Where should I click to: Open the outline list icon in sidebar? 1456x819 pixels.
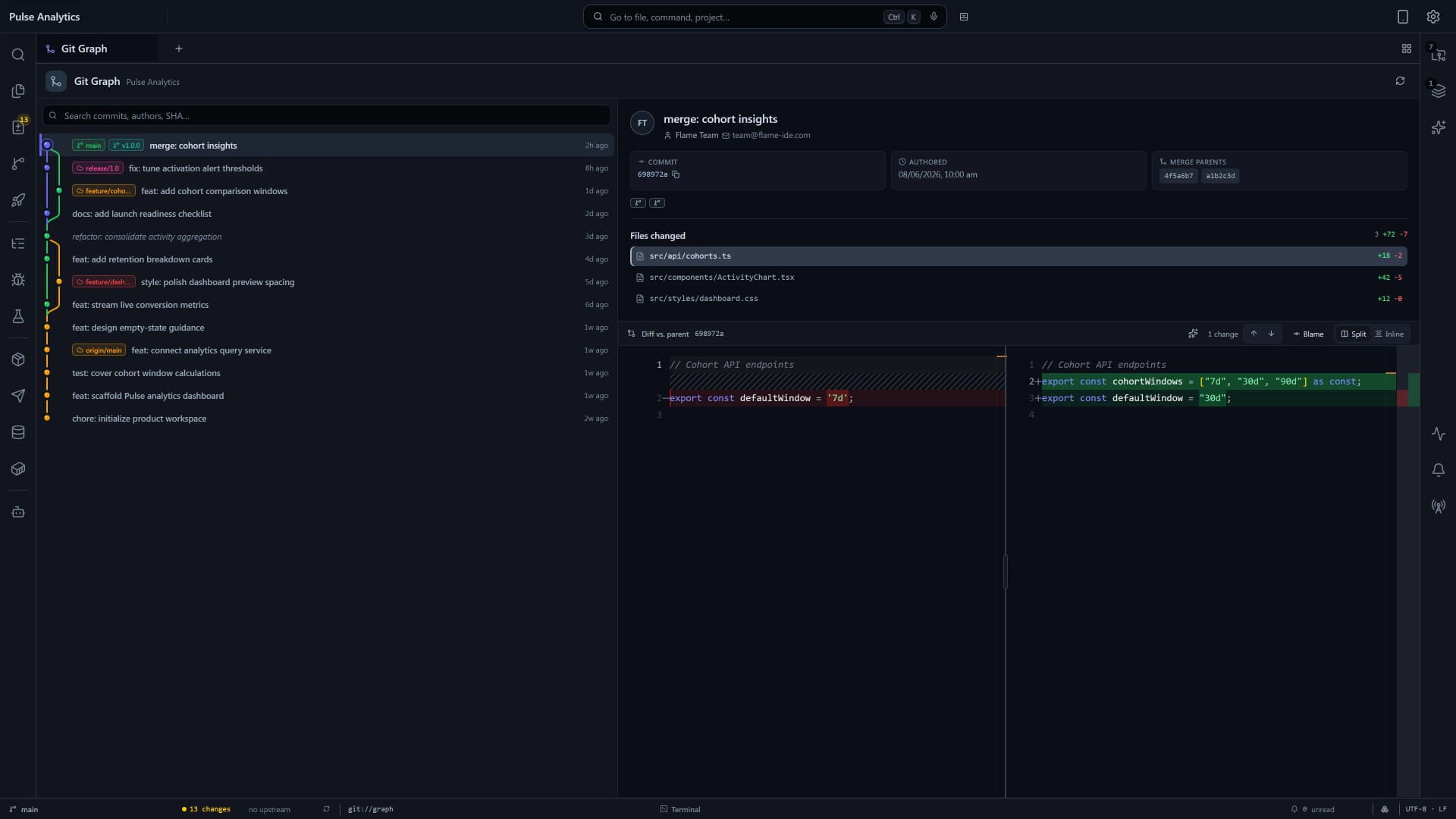coord(18,243)
